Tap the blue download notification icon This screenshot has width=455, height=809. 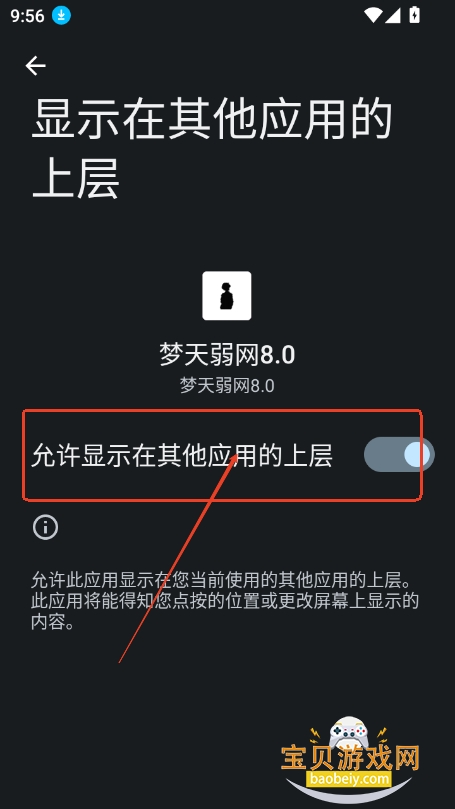[61, 15]
